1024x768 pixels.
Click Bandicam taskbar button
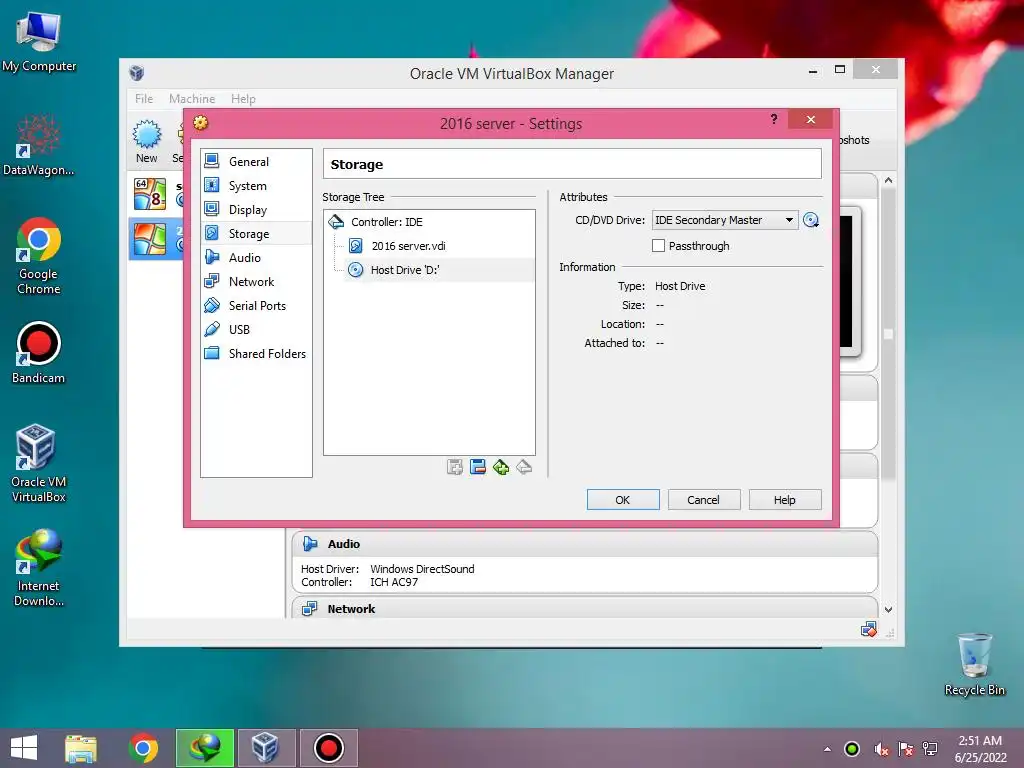(328, 748)
